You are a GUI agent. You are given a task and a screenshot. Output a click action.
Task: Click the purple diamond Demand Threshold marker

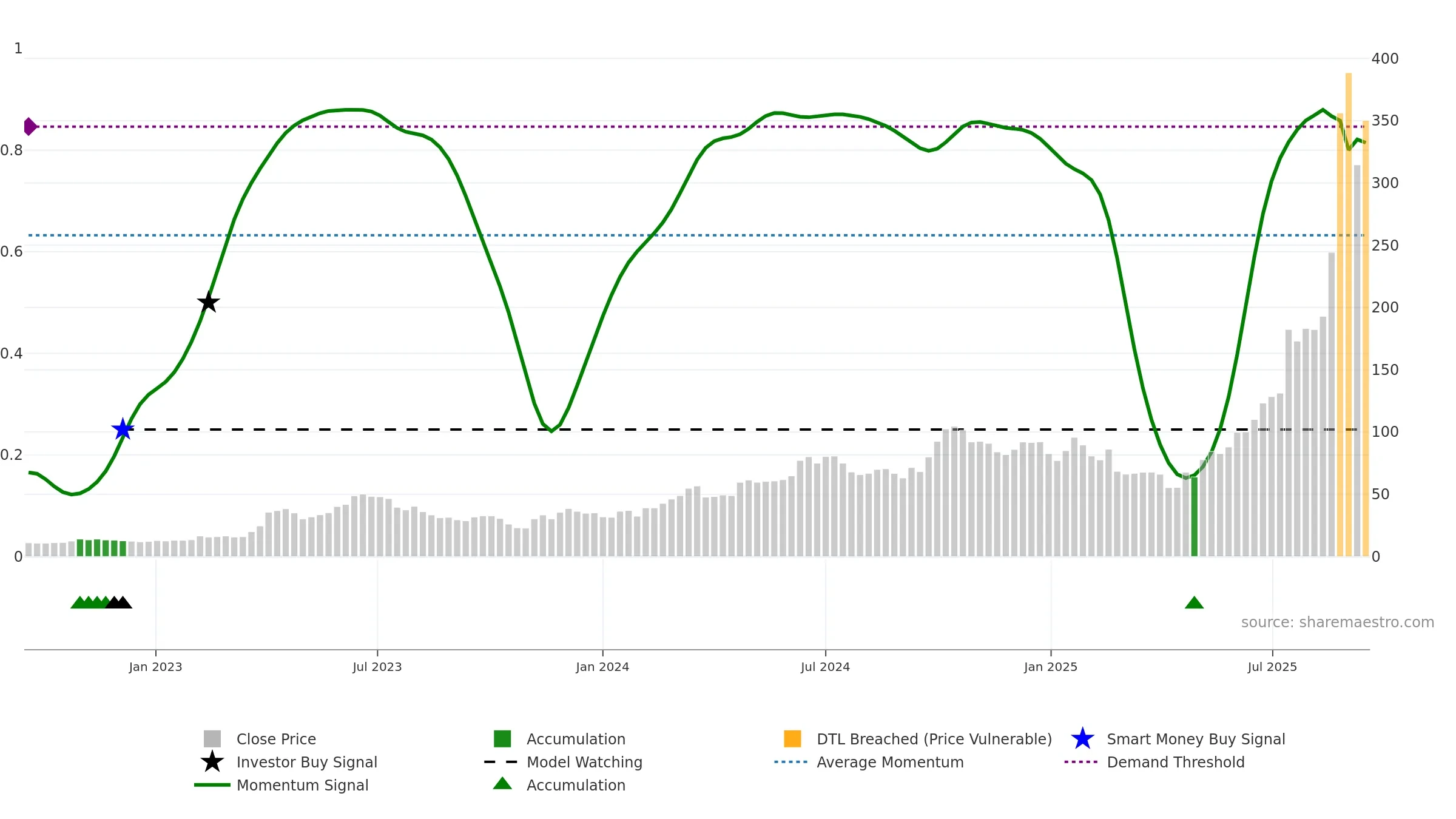click(x=30, y=127)
